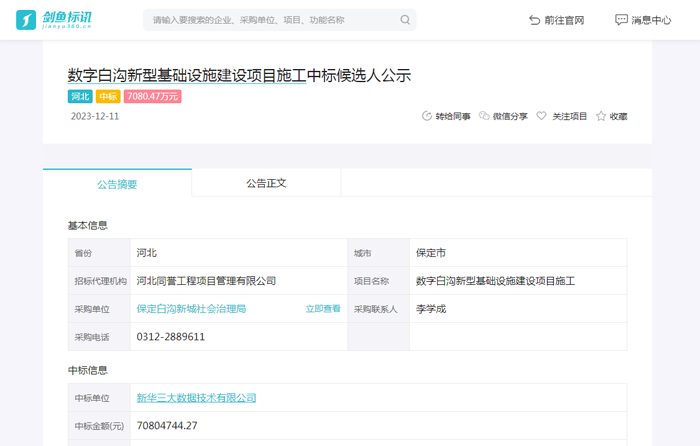Viewport: 700px width, 446px height.
Task: Click the announcement title heading
Action: tap(239, 75)
